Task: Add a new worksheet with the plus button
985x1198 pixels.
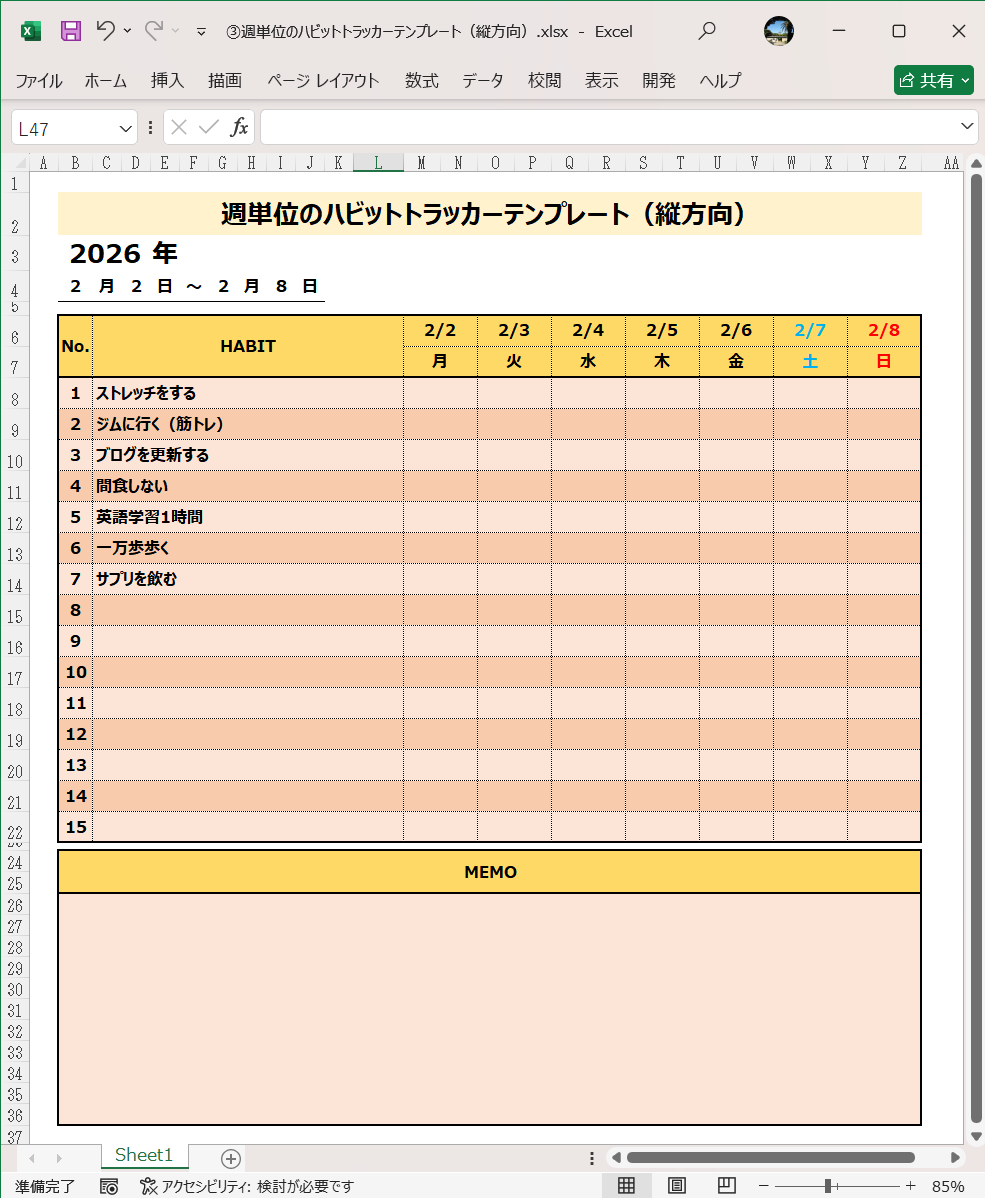Action: 230,1157
